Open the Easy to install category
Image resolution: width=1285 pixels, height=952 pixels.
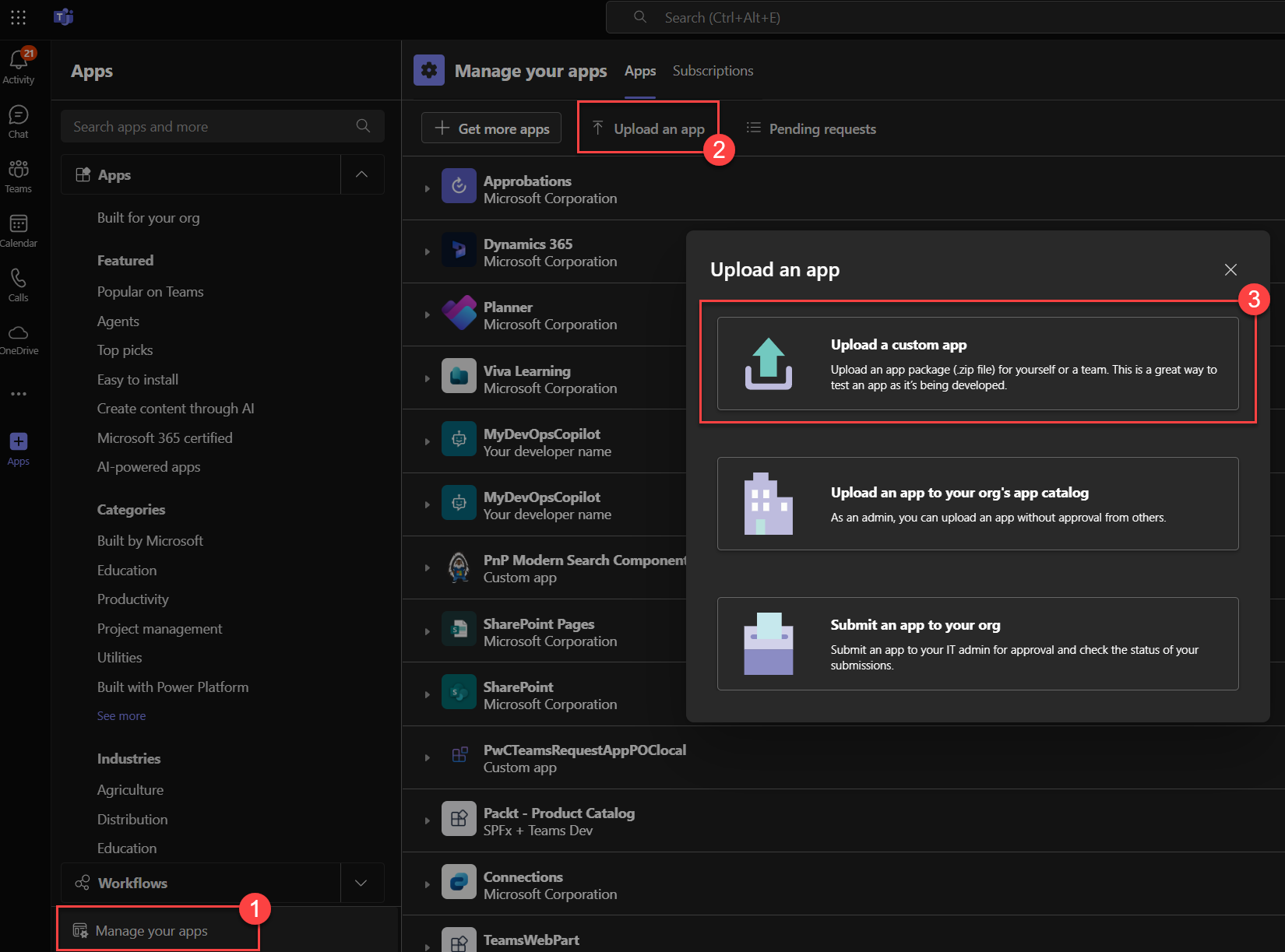coord(138,380)
